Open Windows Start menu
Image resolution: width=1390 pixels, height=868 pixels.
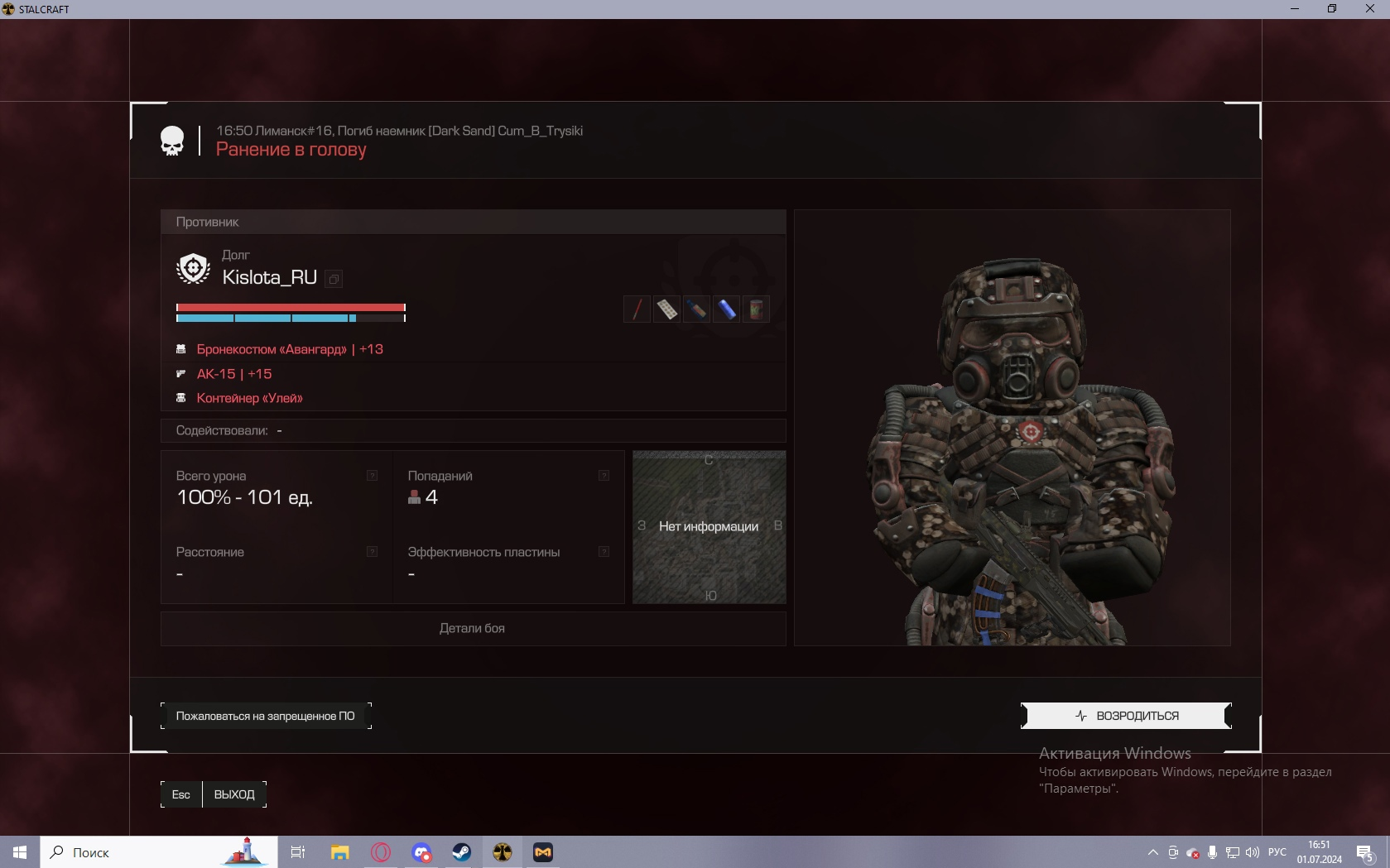coord(20,852)
